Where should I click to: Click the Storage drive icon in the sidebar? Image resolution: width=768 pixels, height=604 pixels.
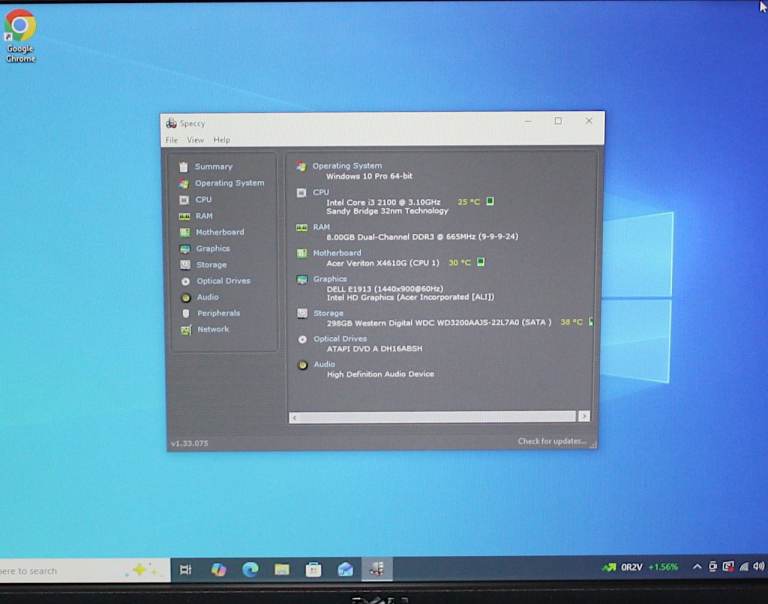(x=185, y=265)
